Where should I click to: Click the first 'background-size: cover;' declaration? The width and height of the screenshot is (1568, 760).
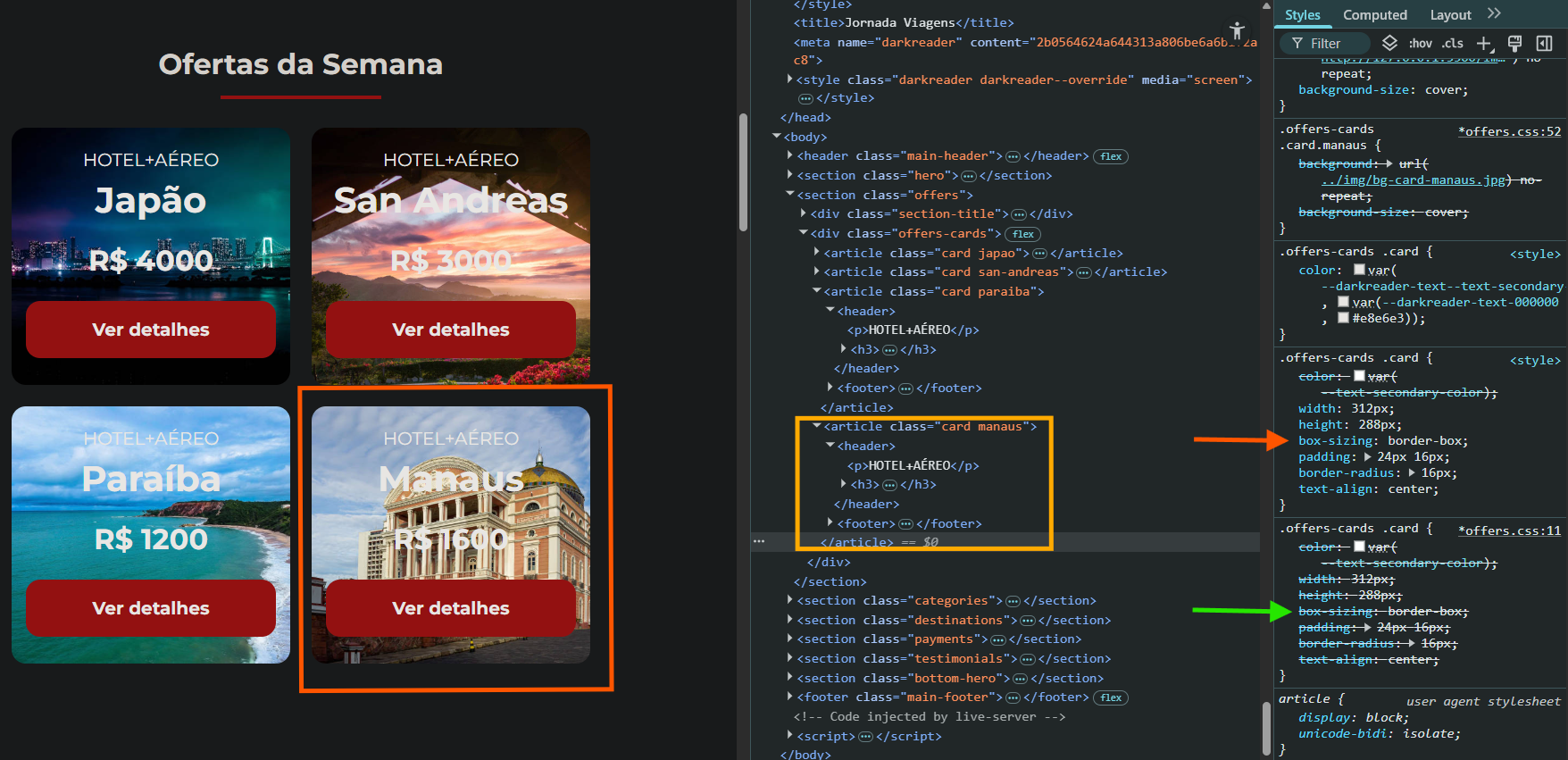[1383, 90]
